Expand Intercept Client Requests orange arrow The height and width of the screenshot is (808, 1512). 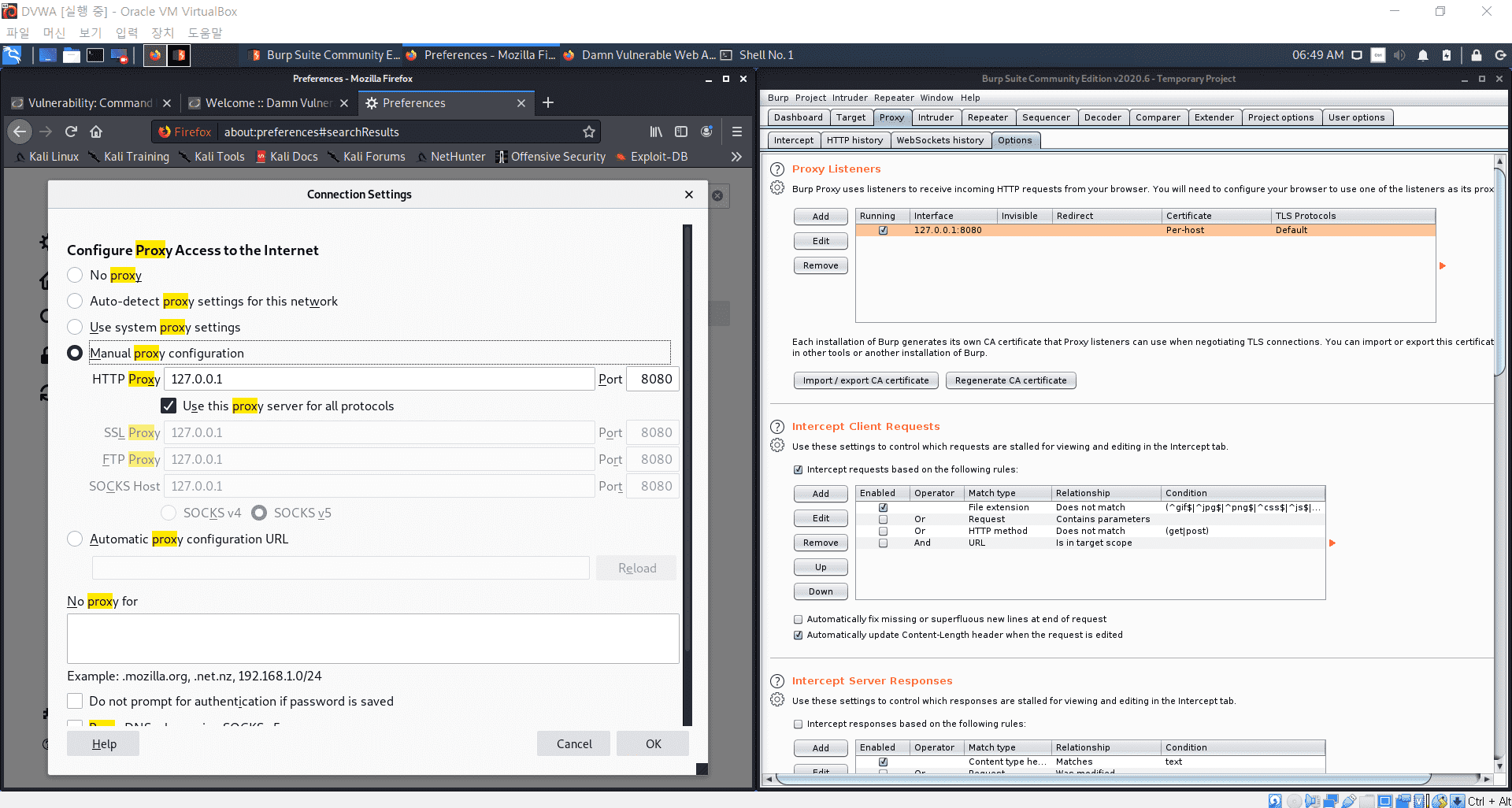[x=1332, y=543]
